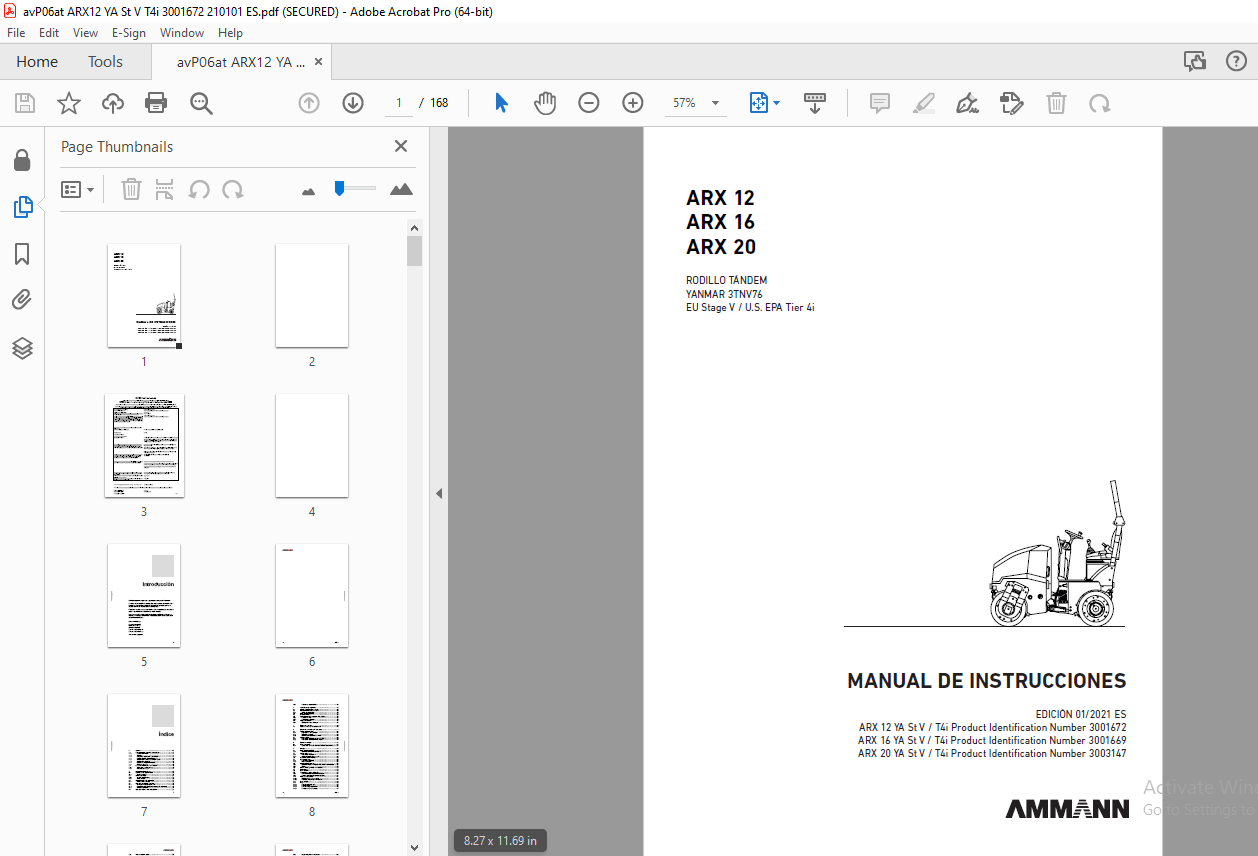Zoom out with the minus icon

tap(589, 103)
